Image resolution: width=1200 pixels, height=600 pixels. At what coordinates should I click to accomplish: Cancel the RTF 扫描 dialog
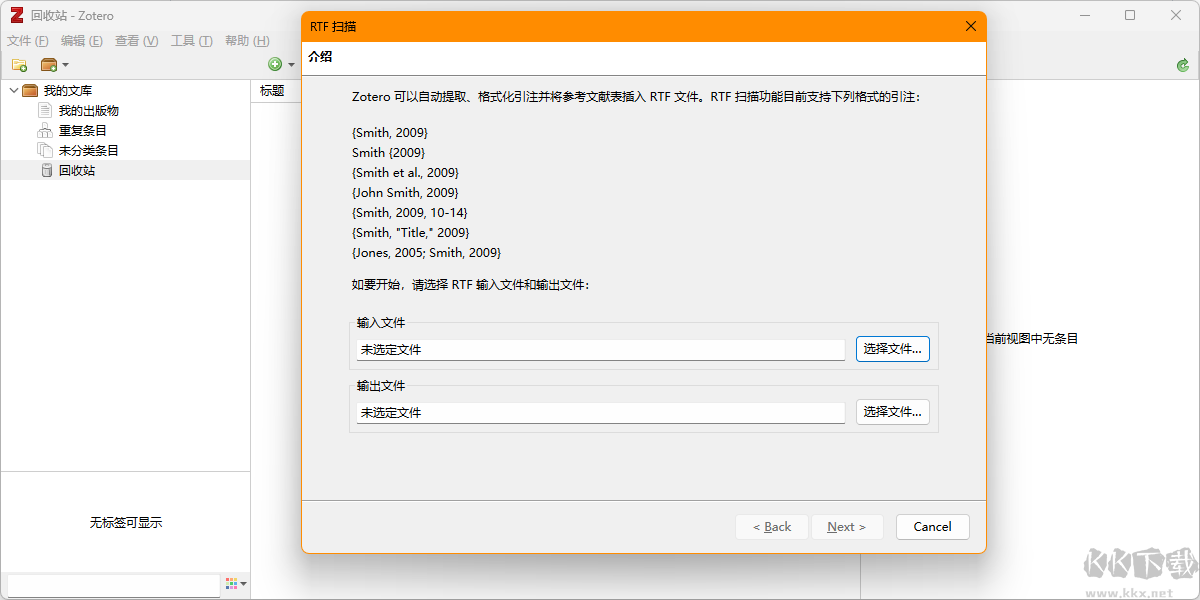(x=932, y=527)
